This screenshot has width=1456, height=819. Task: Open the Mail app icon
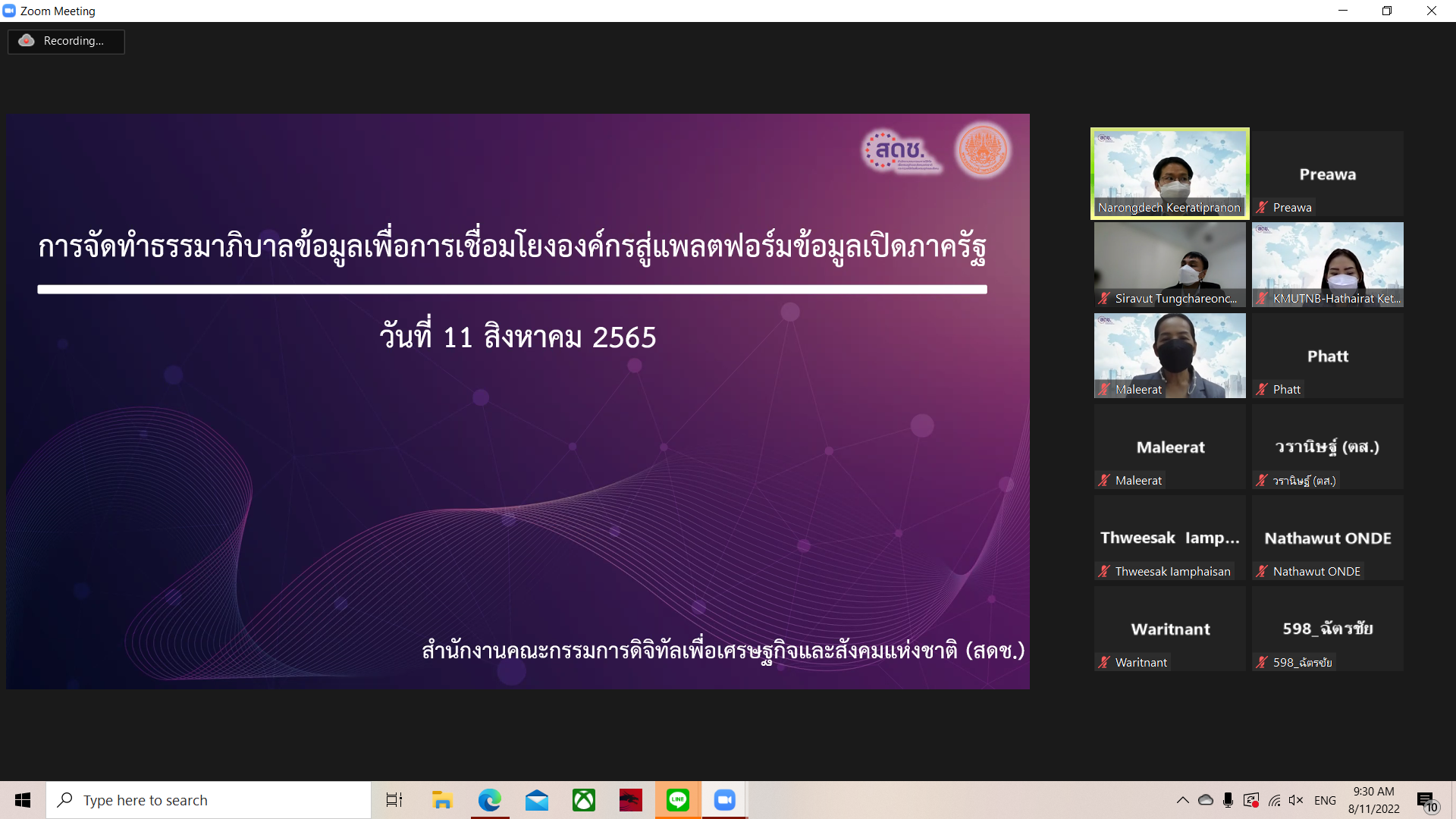click(536, 800)
